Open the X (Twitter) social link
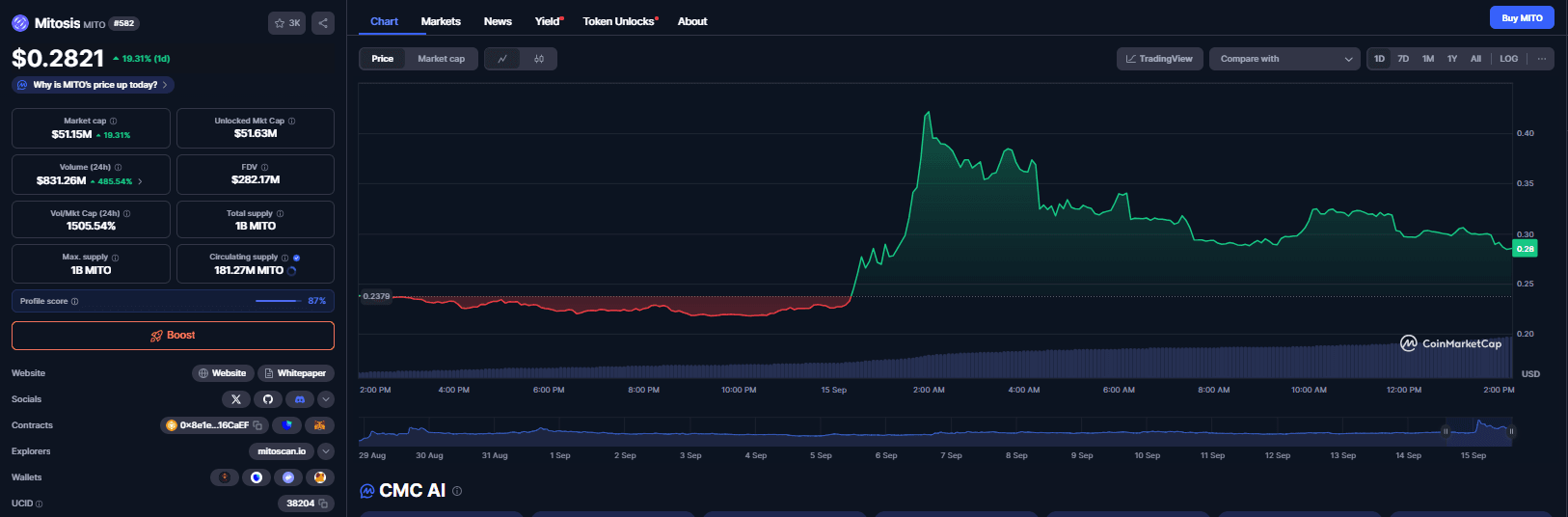 pyautogui.click(x=236, y=399)
